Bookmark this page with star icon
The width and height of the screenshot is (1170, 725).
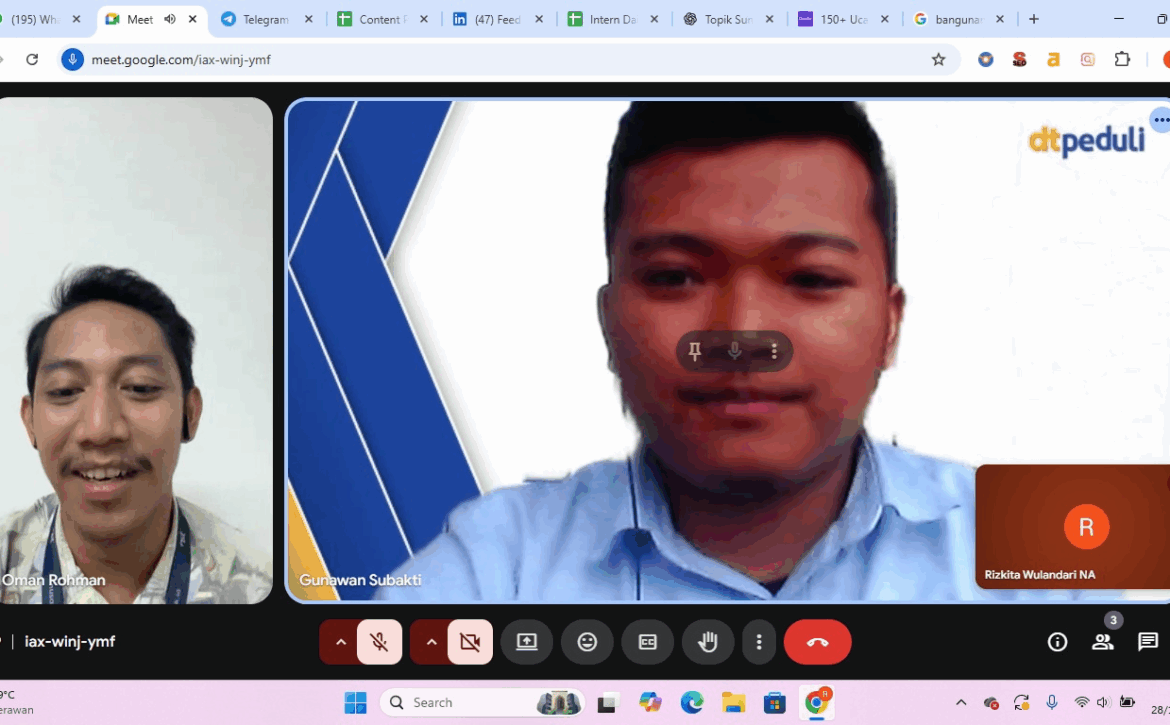[938, 60]
